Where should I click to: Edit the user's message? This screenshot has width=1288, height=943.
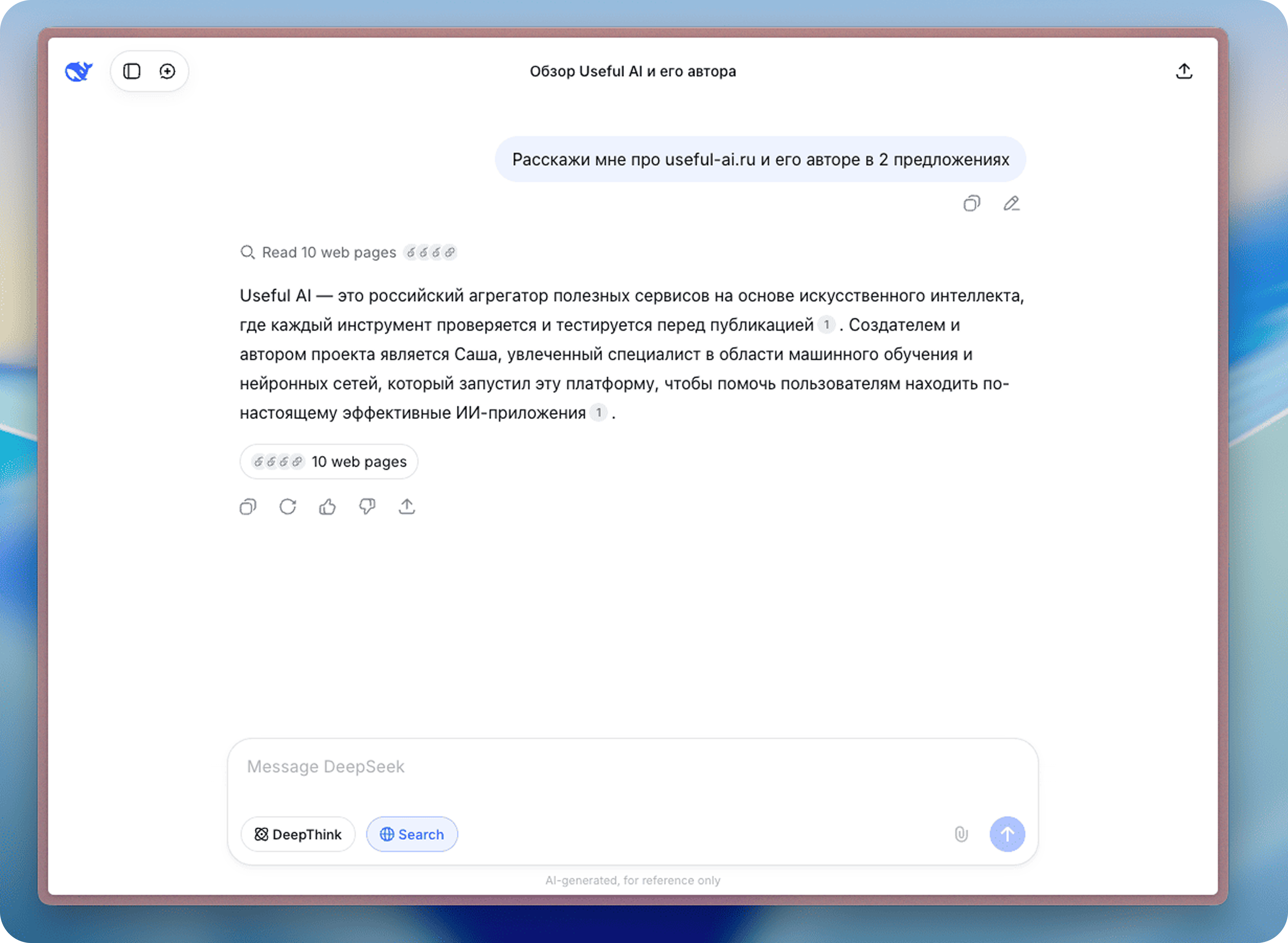[1012, 203]
